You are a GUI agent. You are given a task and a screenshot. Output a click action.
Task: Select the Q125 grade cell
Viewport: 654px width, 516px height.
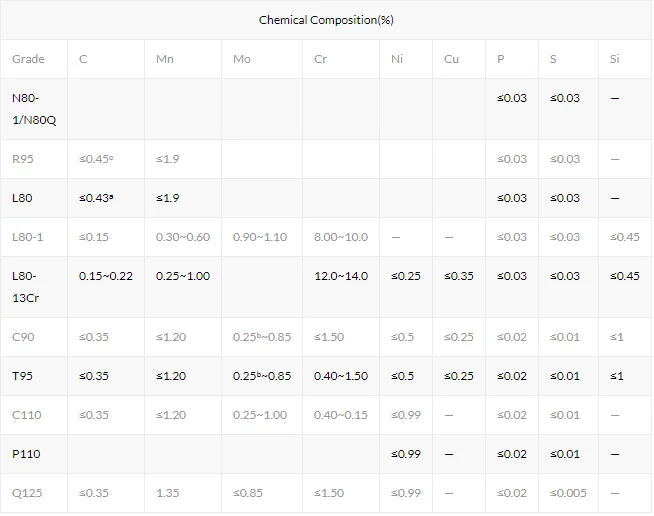click(x=27, y=493)
